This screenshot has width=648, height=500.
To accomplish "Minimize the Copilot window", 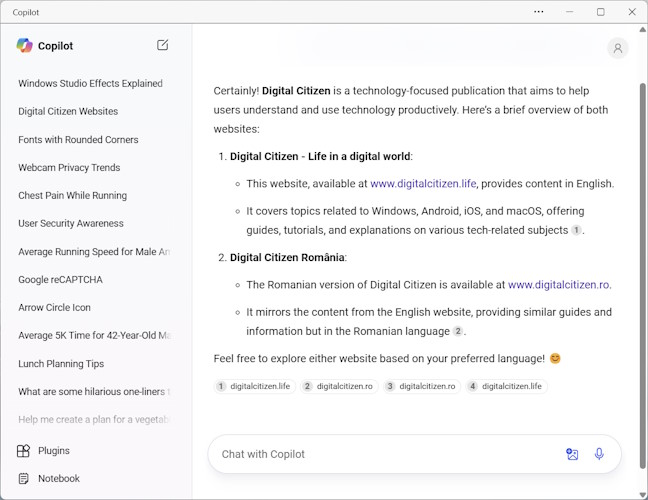I will pos(570,12).
